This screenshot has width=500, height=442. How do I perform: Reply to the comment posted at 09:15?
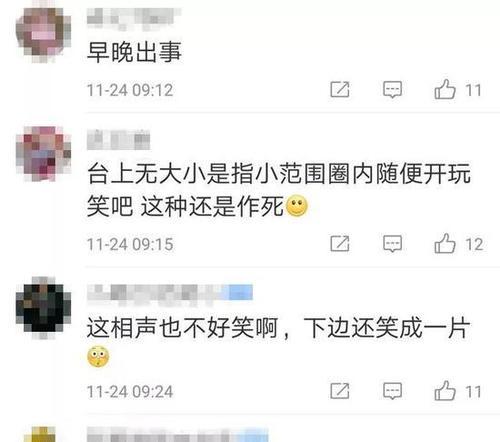tap(392, 244)
